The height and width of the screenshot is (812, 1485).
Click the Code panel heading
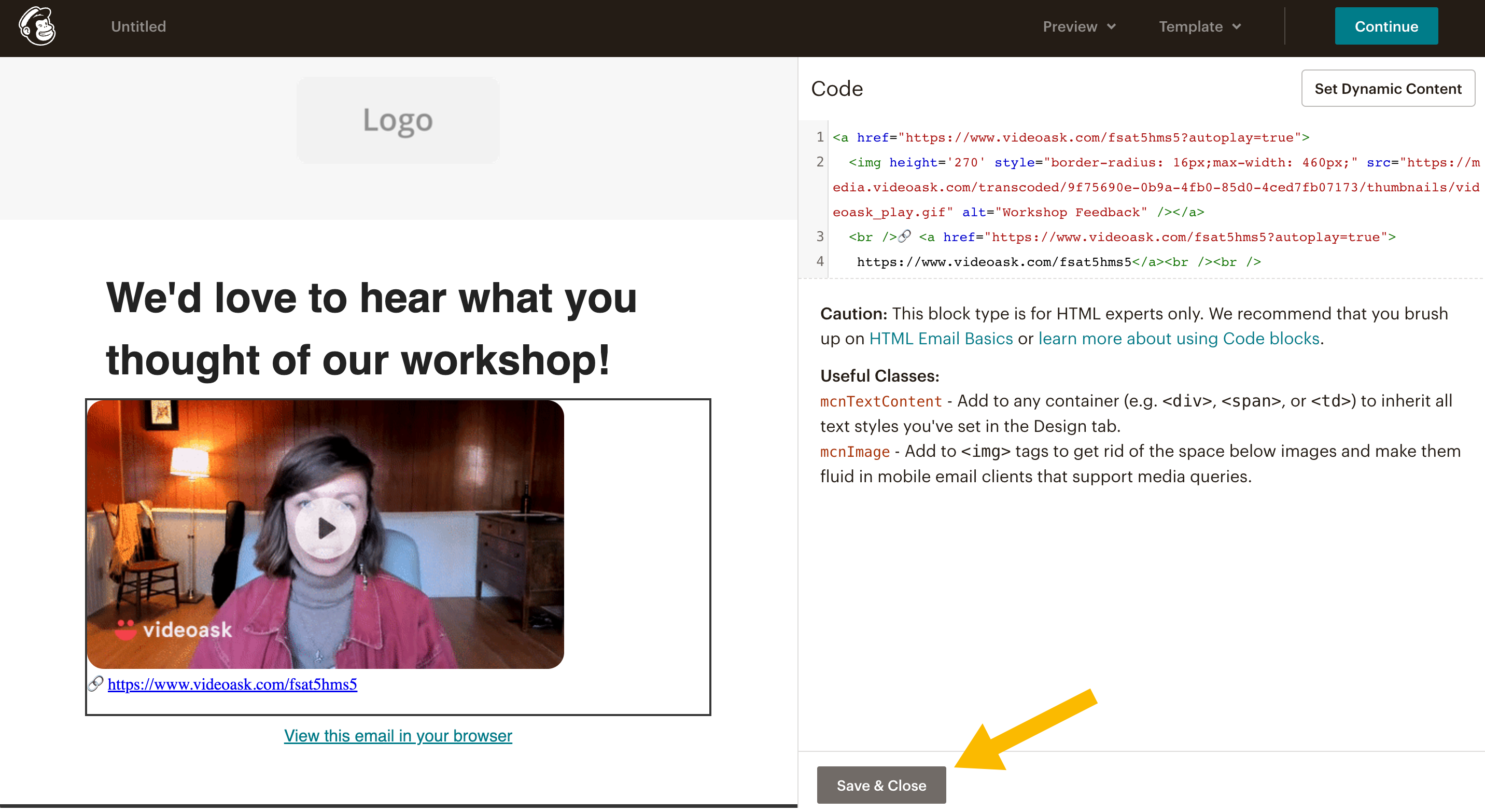click(837, 89)
